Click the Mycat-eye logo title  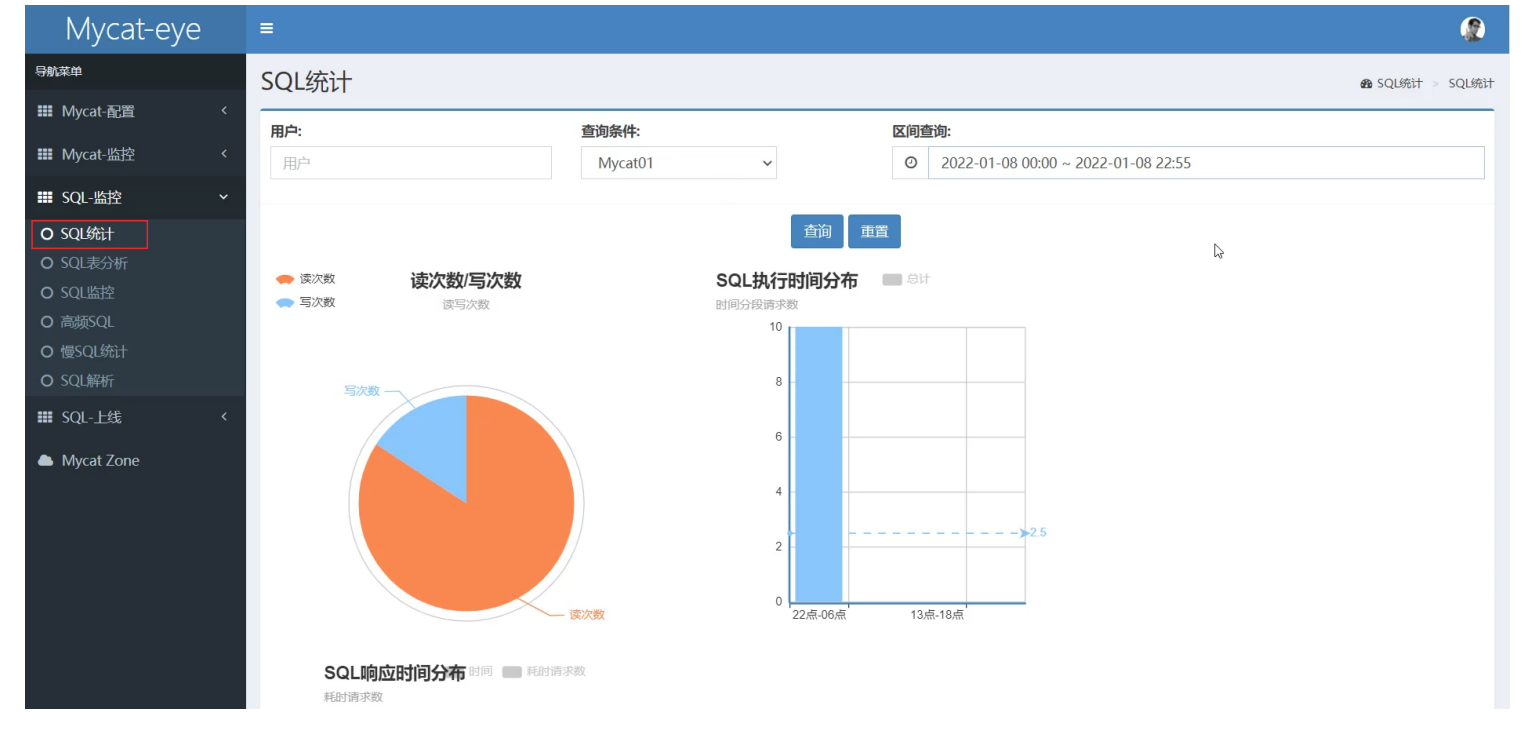tap(133, 29)
